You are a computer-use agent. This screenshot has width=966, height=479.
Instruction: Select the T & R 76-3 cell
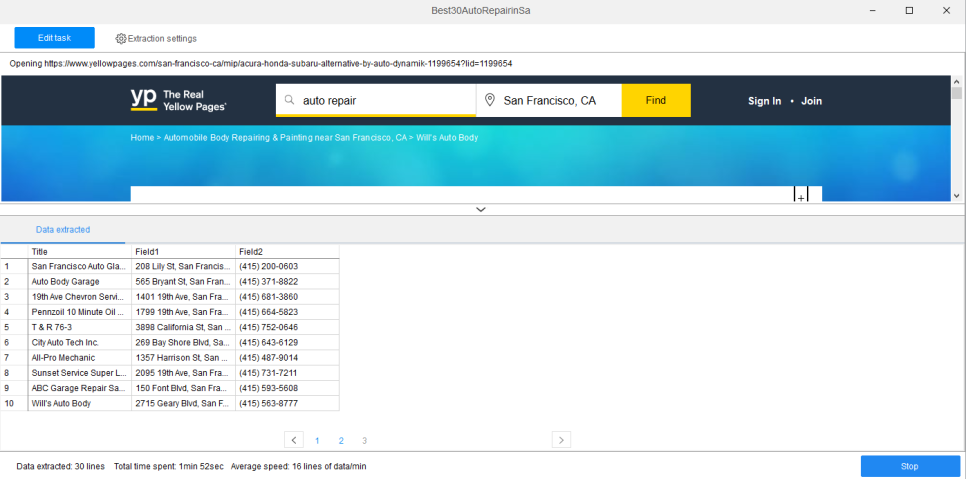[x=79, y=327]
